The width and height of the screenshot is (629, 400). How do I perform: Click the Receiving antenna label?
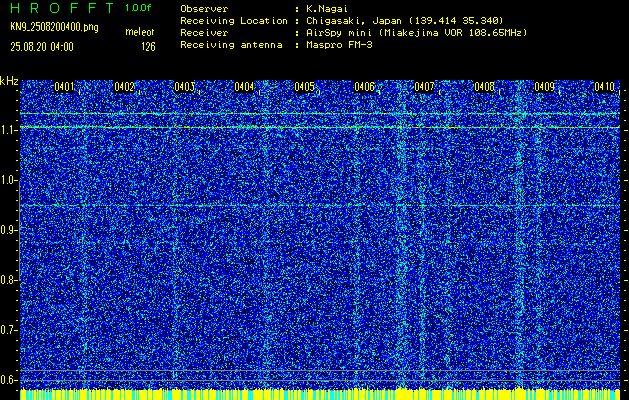[x=231, y=45]
